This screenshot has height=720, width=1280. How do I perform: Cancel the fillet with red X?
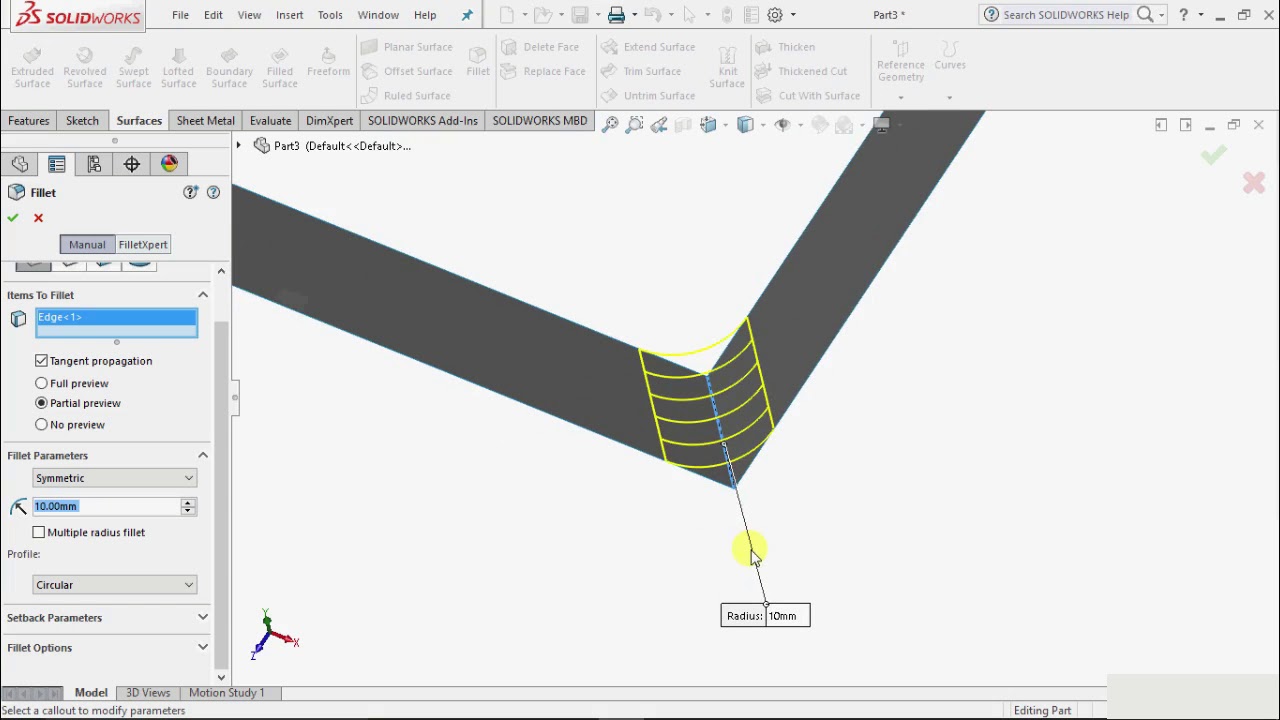(38, 218)
